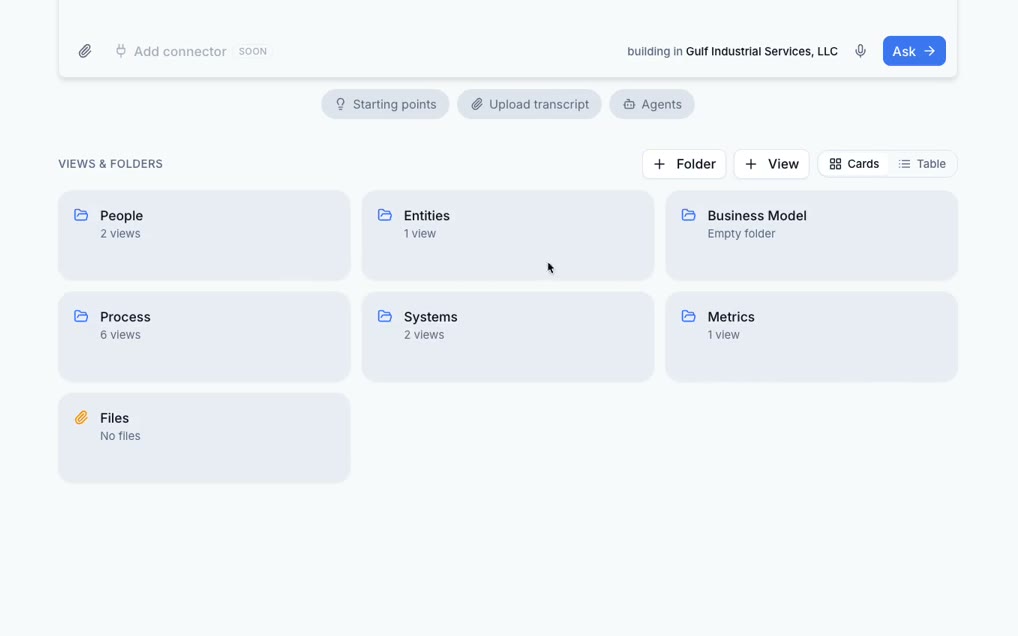Viewport: 1018px width, 636px height.
Task: Click the paperclip icon on Upload transcript
Action: (477, 104)
